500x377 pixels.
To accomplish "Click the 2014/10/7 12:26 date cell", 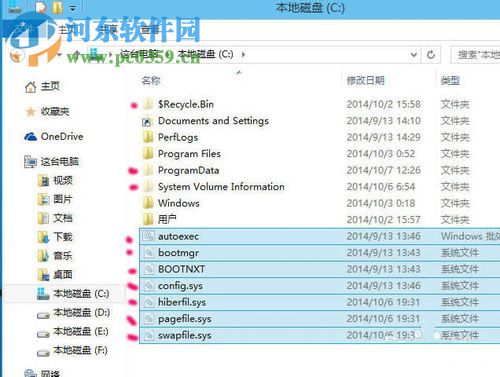I will tap(383, 170).
